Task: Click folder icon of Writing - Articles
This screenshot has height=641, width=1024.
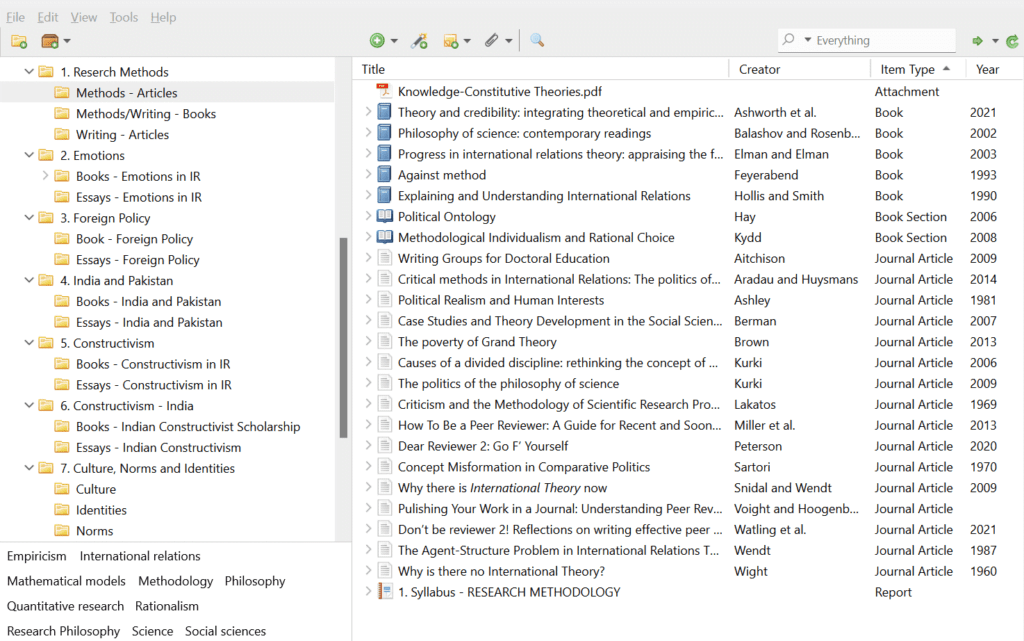Action: coord(62,134)
